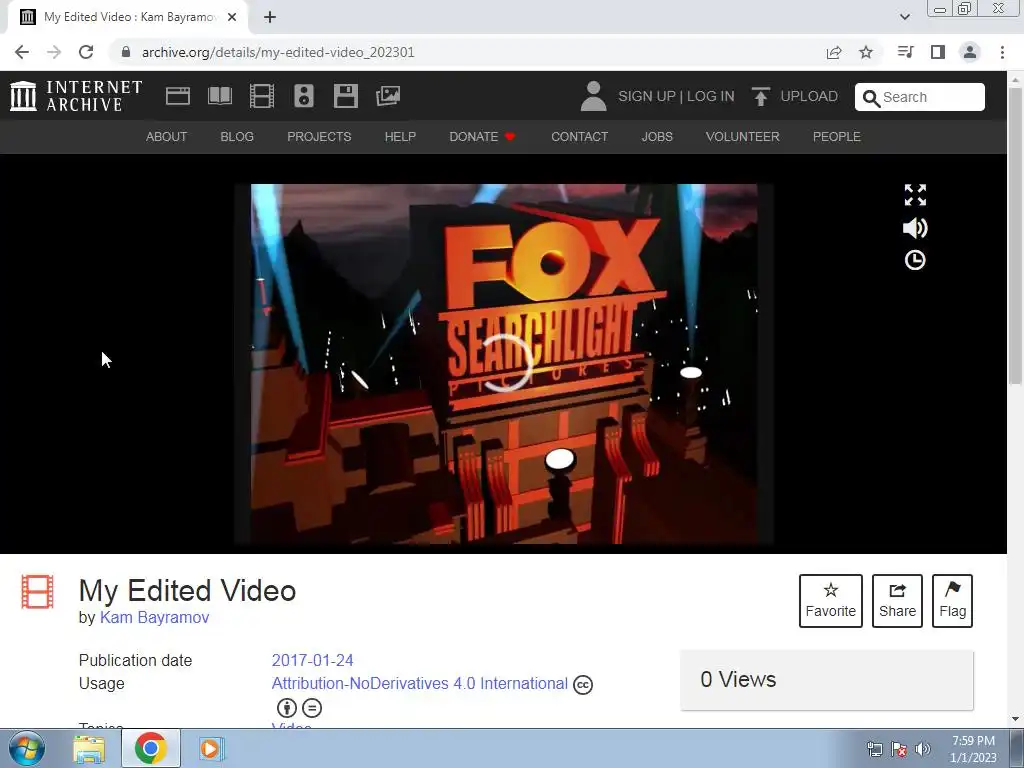Image resolution: width=1024 pixels, height=768 pixels.
Task: Open the Chrome profile avatar icon
Action: point(970,52)
